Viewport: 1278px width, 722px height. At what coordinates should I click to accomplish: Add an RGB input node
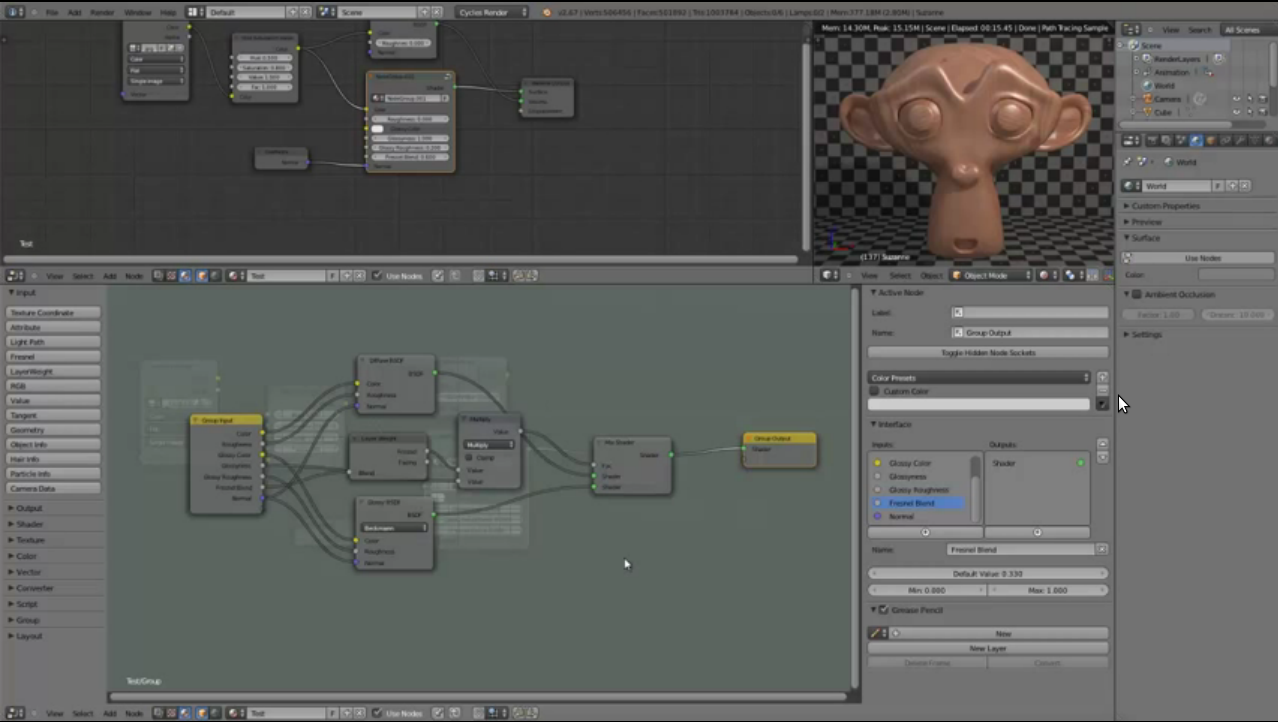[54, 386]
